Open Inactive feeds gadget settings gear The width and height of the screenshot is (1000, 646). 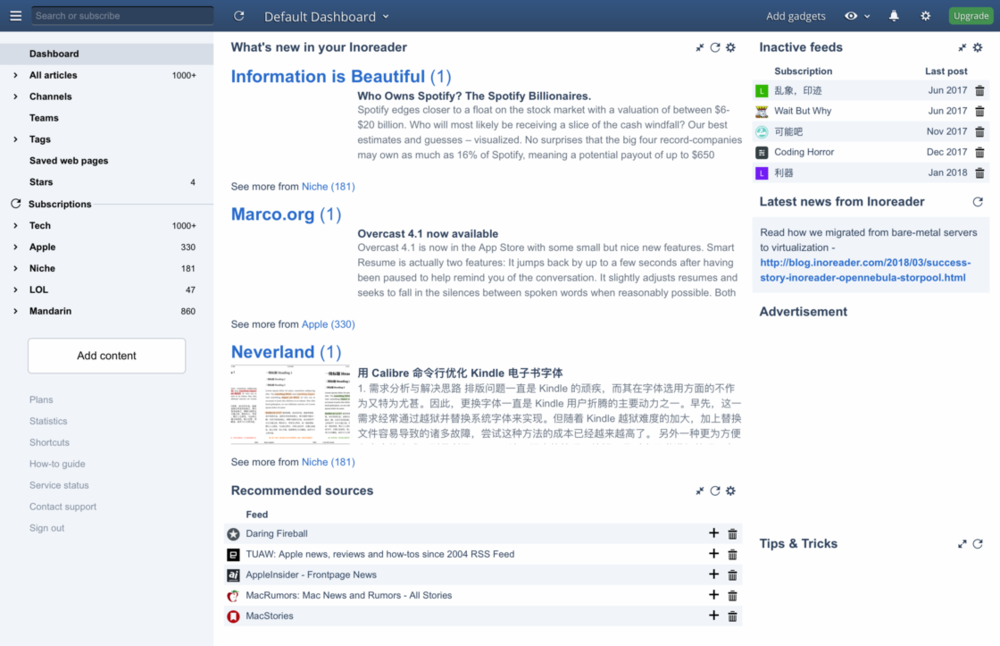point(978,47)
